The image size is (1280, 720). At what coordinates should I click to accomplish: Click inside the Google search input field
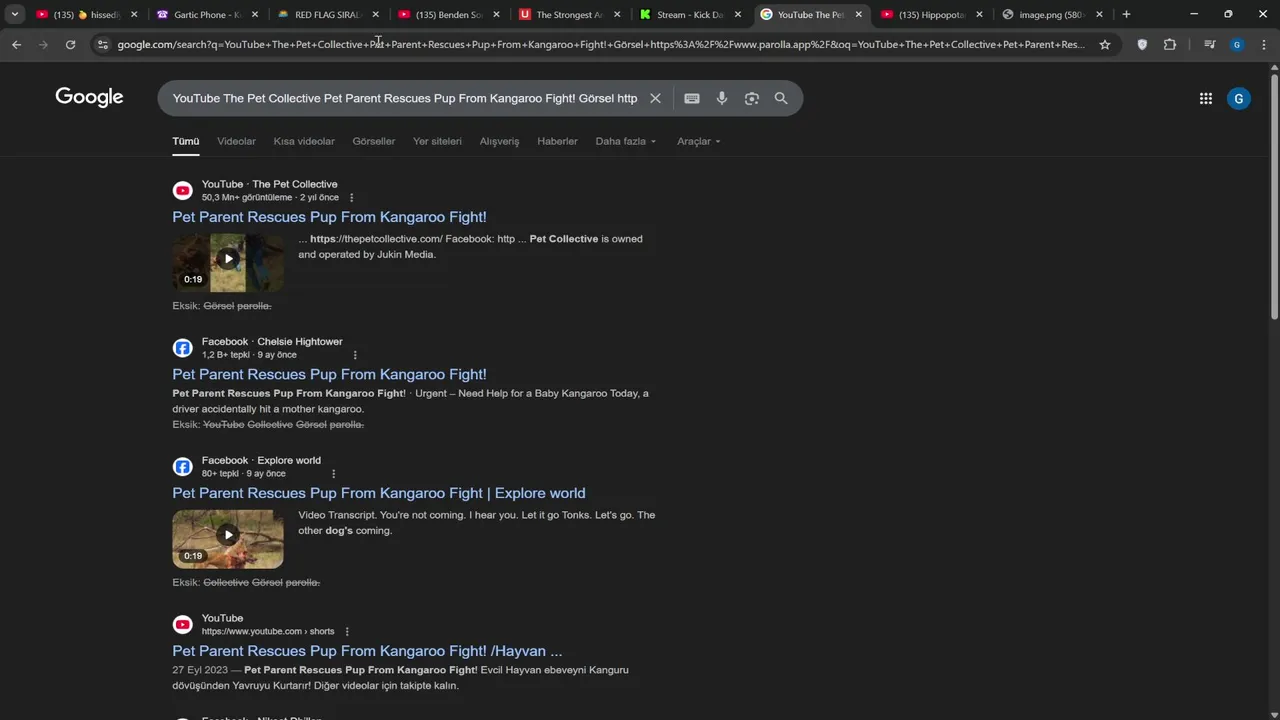pyautogui.click(x=405, y=98)
